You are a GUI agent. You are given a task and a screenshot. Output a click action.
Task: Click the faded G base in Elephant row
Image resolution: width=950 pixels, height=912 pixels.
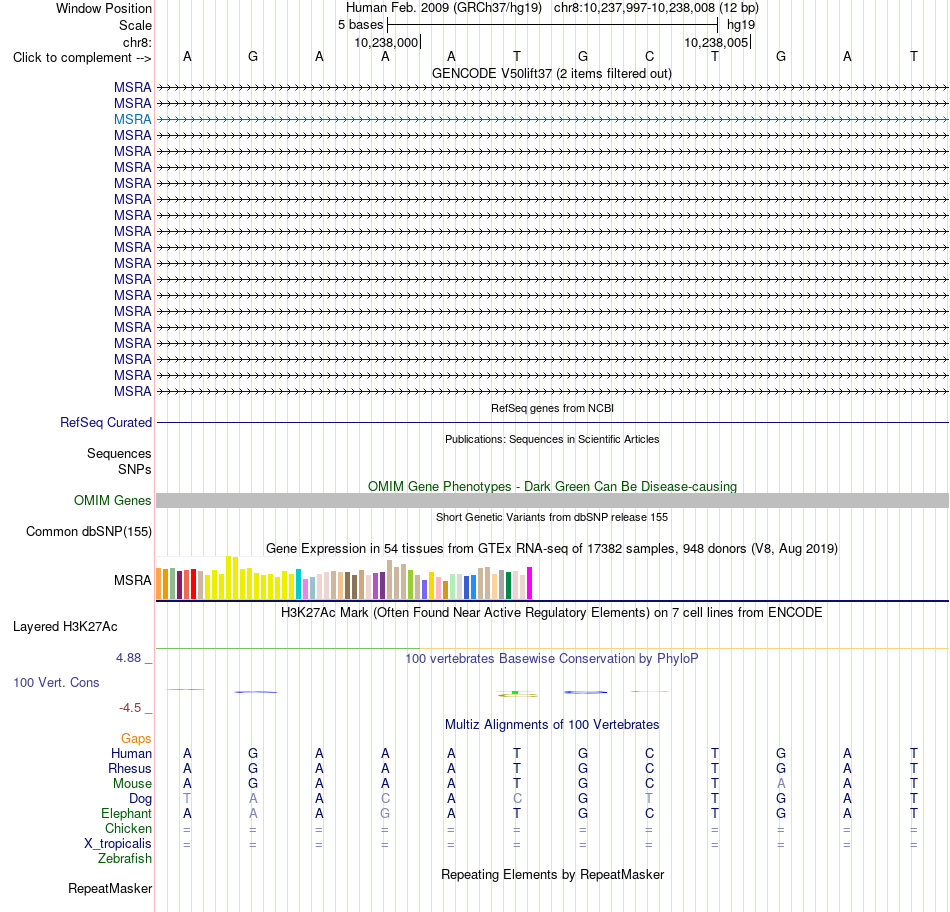[x=385, y=813]
